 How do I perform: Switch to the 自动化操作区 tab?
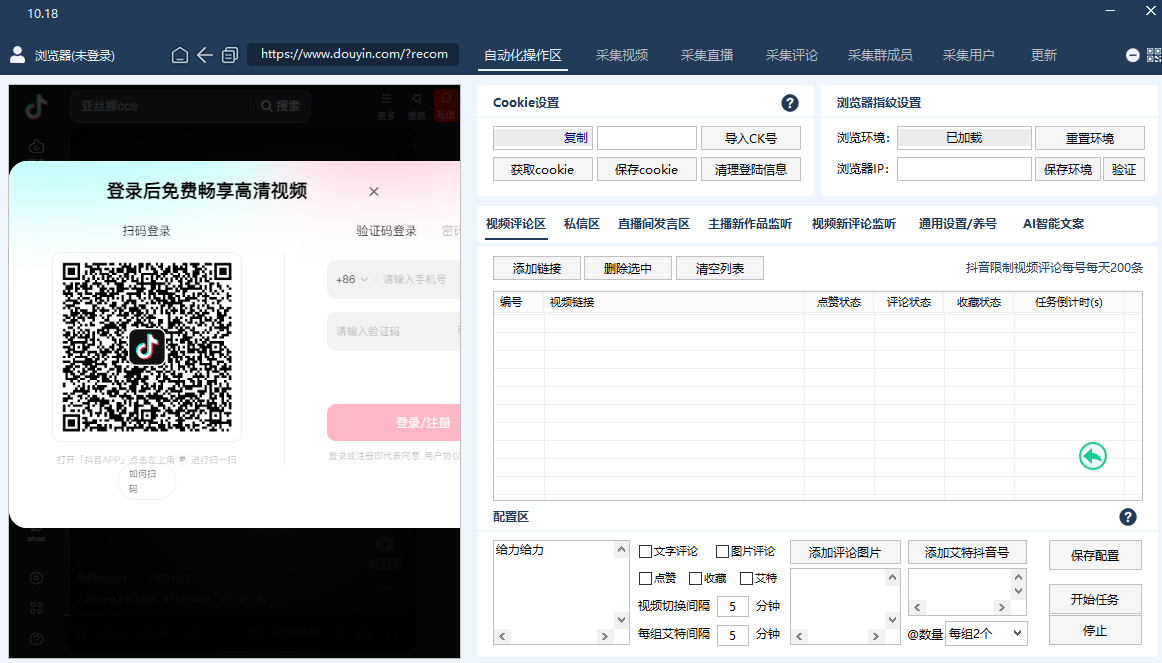point(522,56)
